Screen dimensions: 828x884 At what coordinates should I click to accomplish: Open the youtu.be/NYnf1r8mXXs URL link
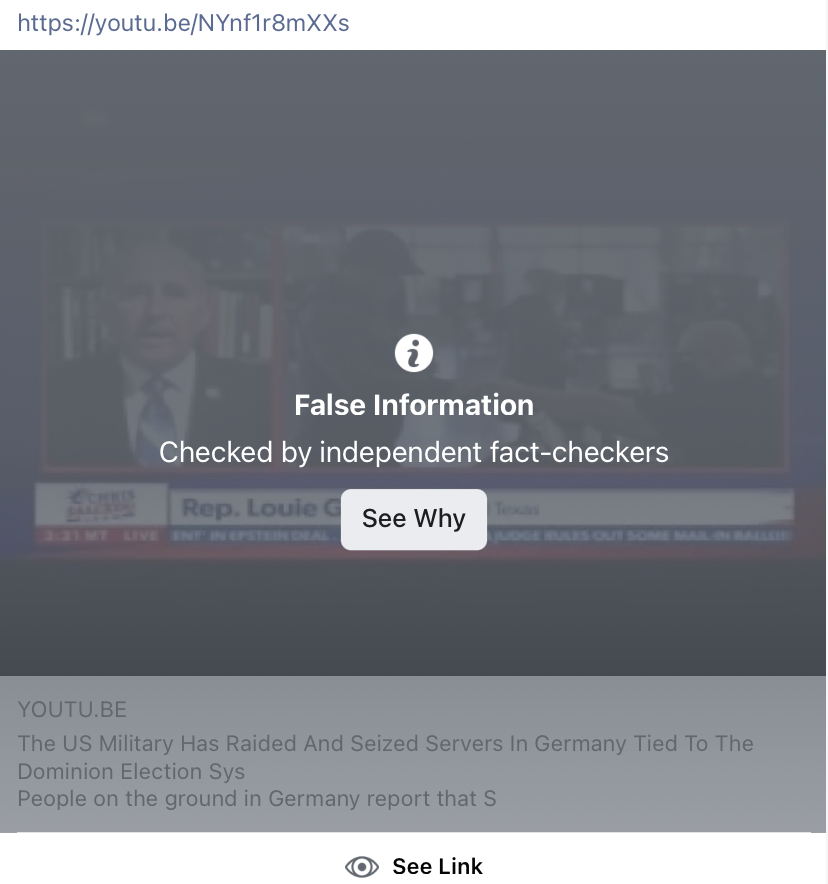coord(183,23)
